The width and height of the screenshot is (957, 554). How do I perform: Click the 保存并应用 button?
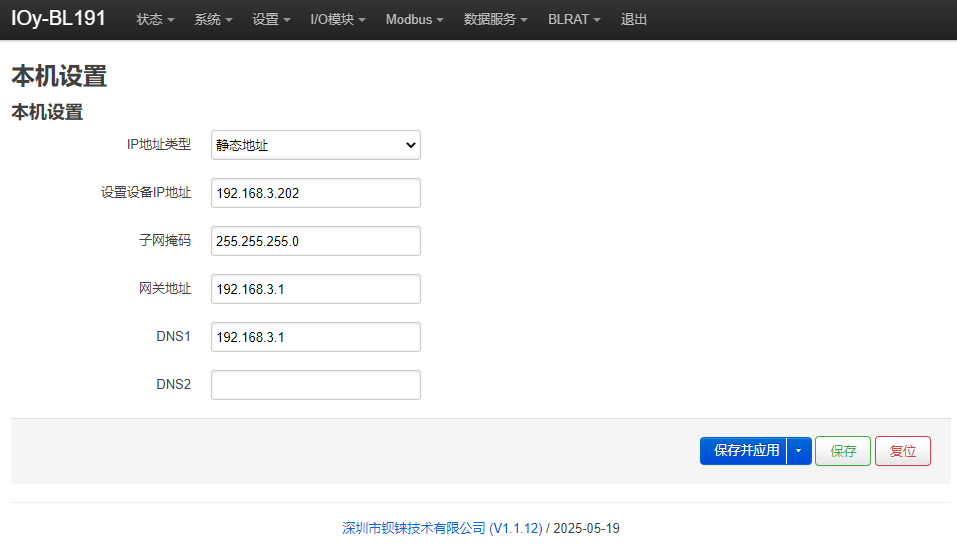[743, 451]
